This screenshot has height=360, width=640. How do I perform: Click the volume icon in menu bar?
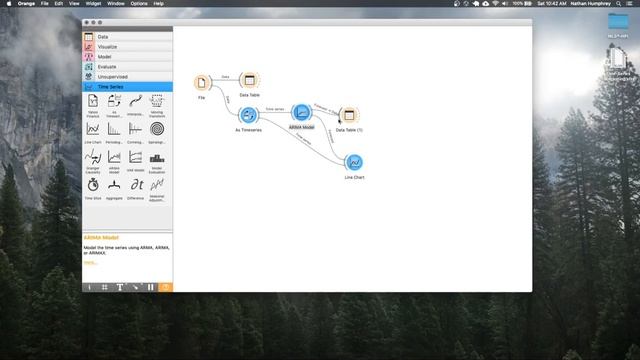504,3
